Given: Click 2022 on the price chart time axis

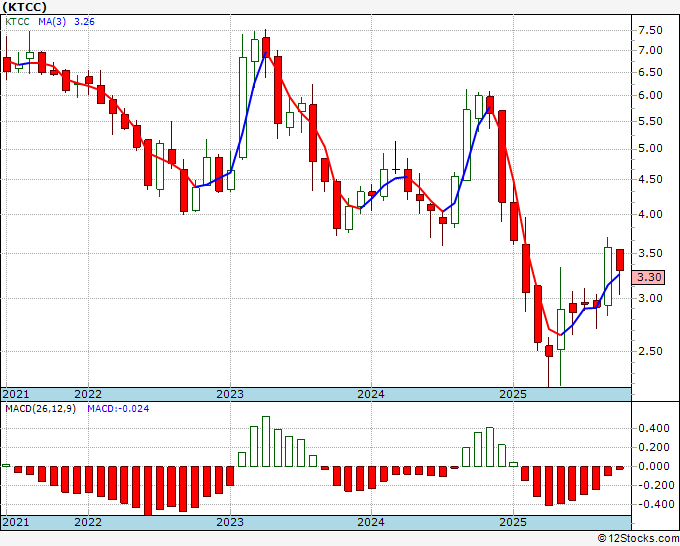Looking at the screenshot, I should (88, 394).
